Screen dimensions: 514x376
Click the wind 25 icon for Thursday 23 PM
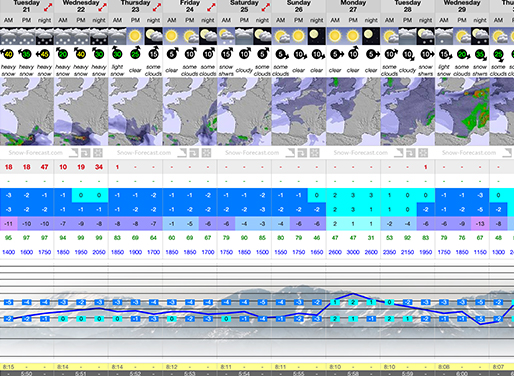coord(135,54)
